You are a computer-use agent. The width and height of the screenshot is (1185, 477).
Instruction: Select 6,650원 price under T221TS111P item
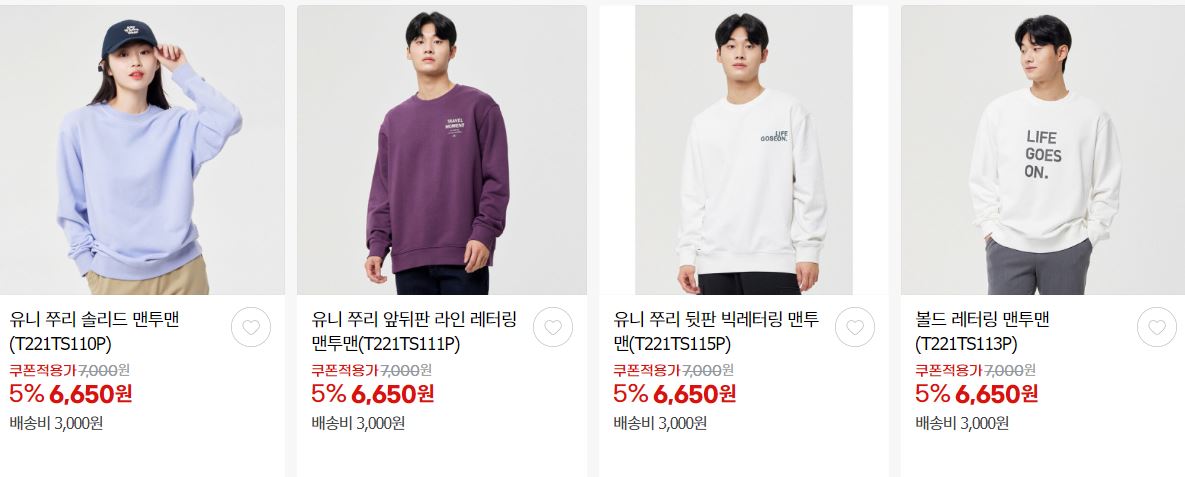(393, 394)
